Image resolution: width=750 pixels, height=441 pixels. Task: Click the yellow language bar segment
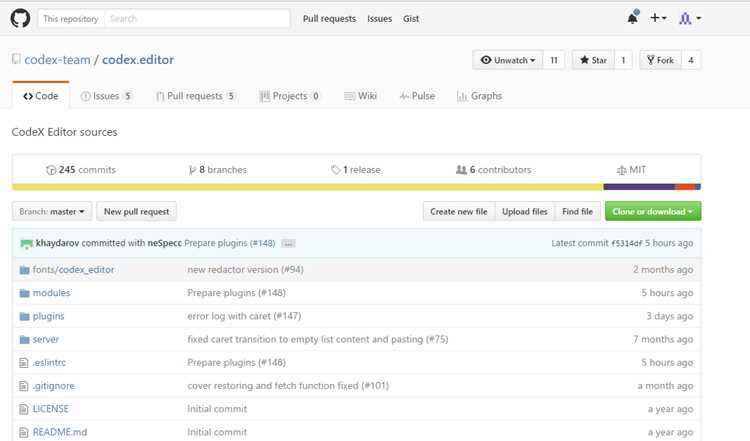(308, 187)
